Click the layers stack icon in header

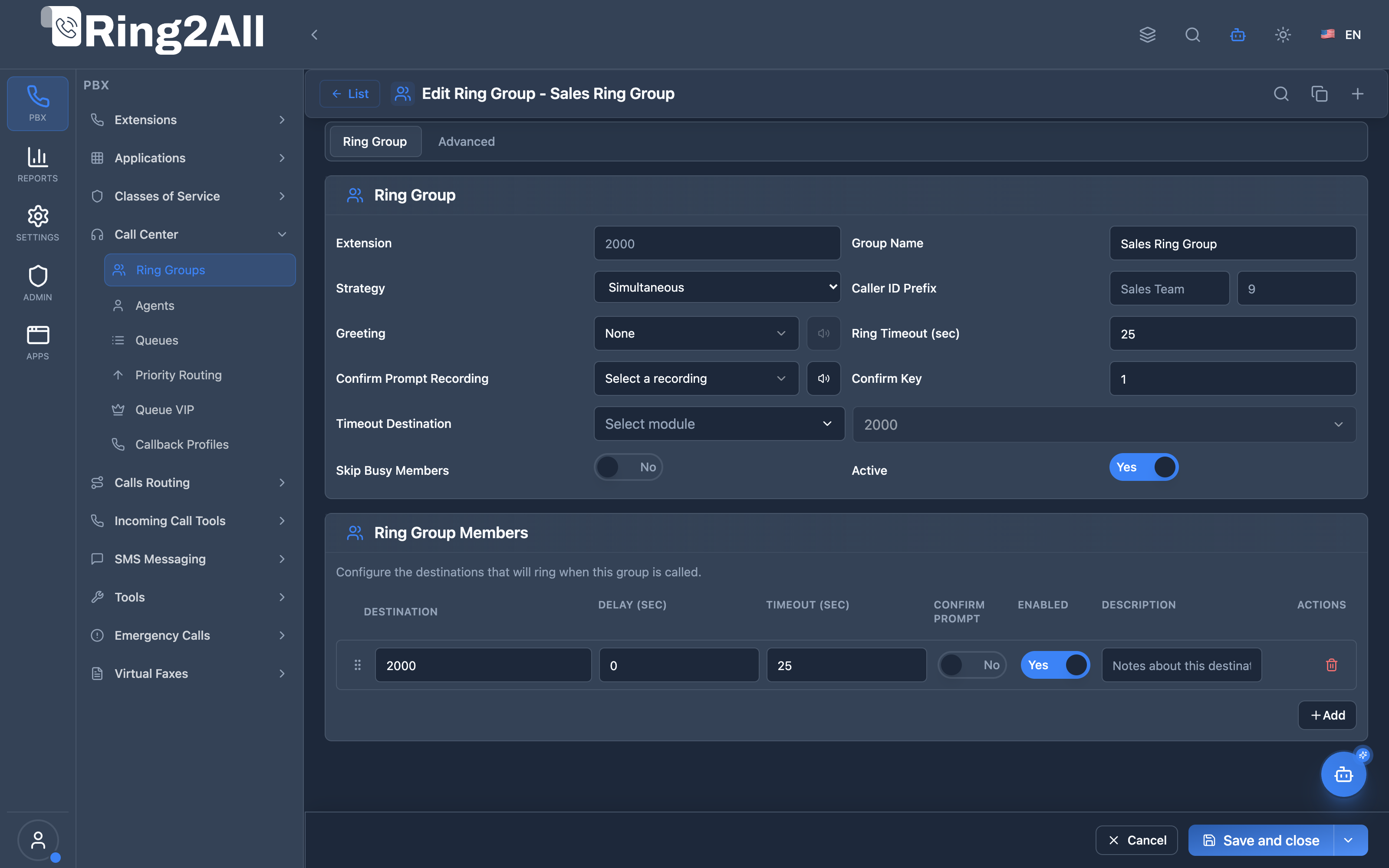[x=1147, y=34]
